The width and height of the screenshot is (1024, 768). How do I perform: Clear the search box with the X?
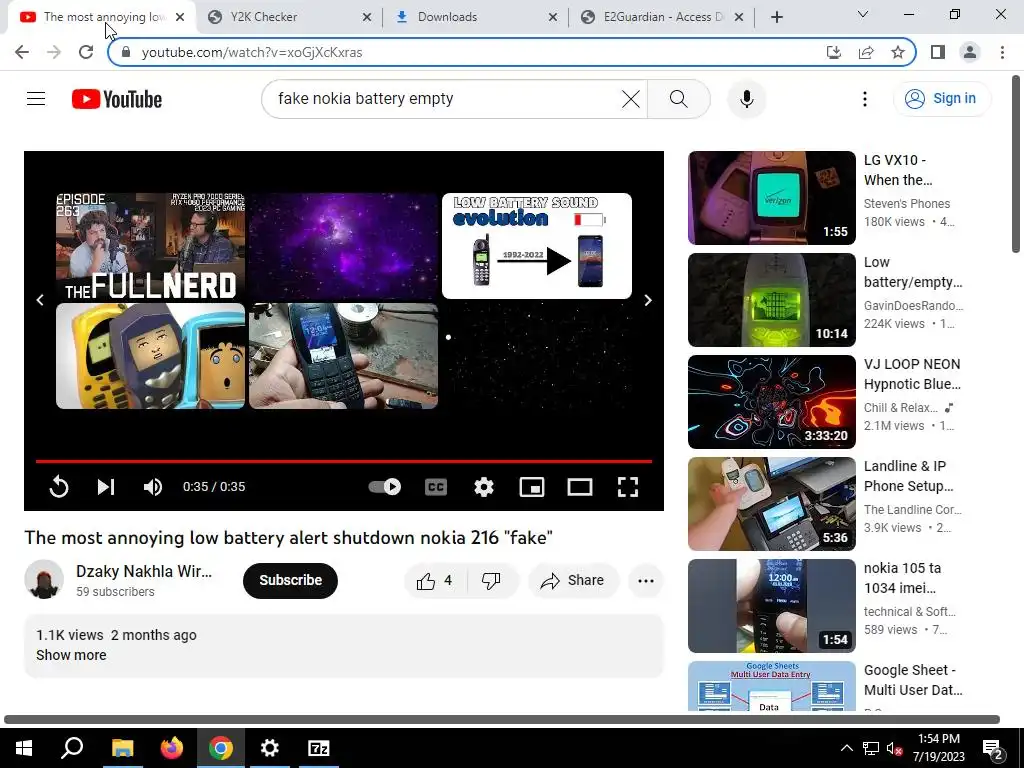[x=631, y=99]
